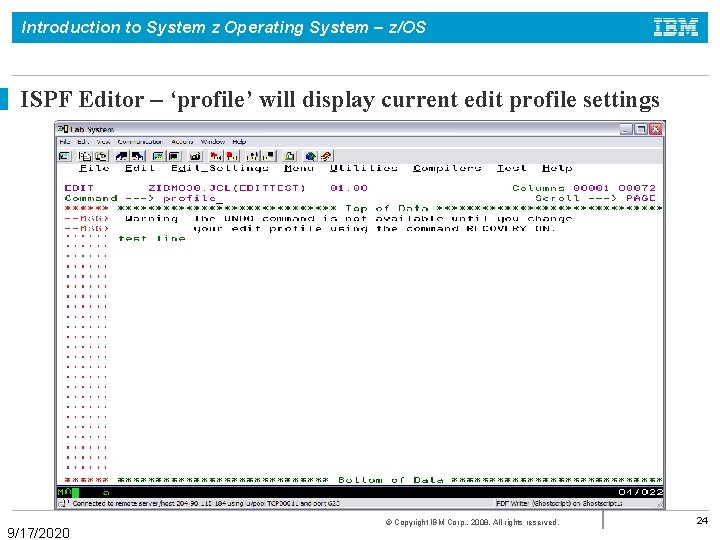Click the Paste clipboard toolbar icon
This screenshot has width=720, height=540.
tap(101, 156)
